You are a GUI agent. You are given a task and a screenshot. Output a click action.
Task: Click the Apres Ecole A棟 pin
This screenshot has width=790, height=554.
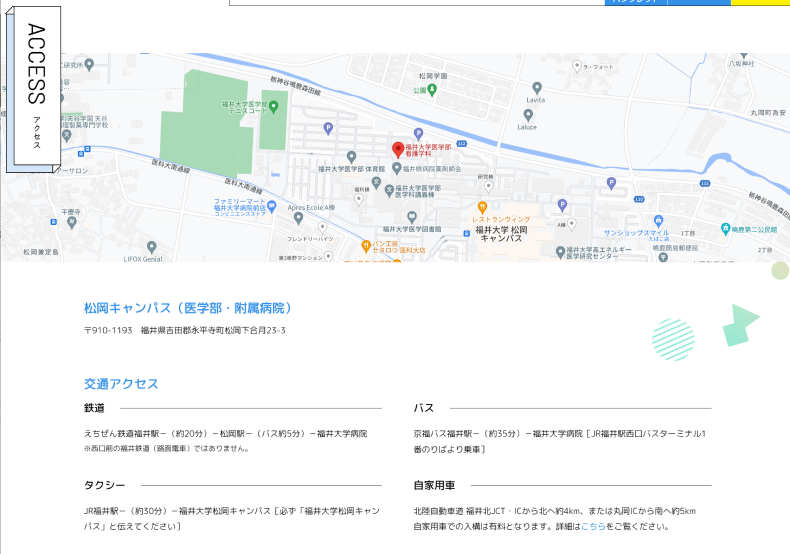(x=298, y=218)
